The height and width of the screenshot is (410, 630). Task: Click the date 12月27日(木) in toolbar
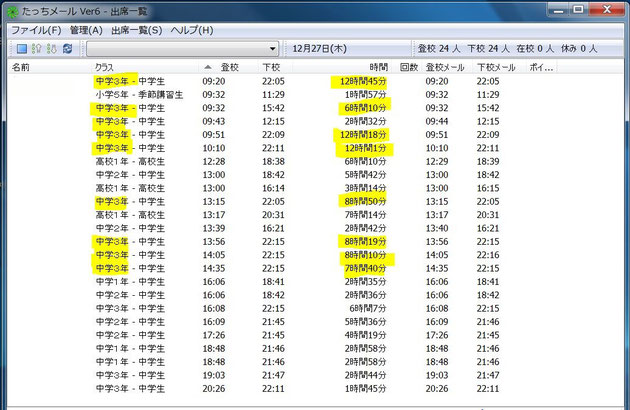point(319,49)
